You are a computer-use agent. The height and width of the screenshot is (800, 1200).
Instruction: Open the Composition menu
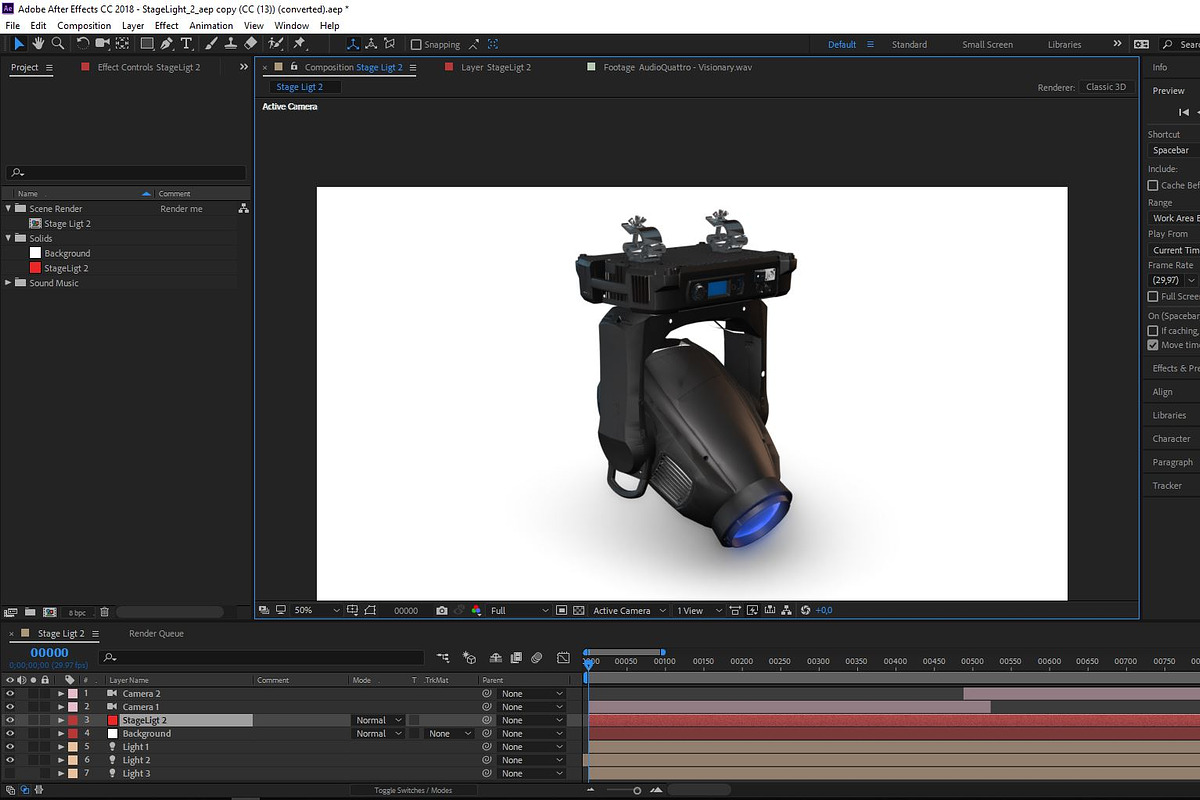(x=84, y=25)
